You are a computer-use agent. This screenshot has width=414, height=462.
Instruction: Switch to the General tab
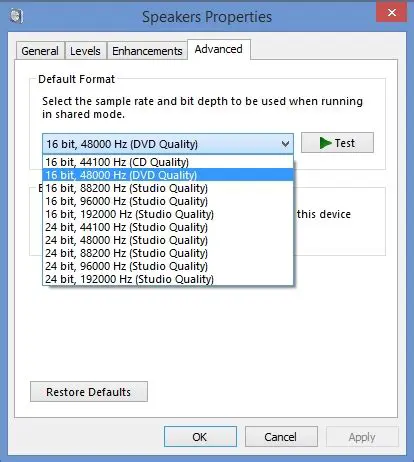(x=40, y=51)
